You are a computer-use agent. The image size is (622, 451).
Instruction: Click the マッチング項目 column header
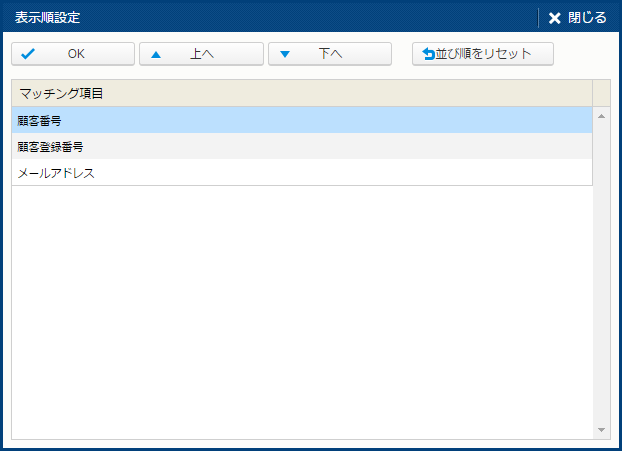coord(301,94)
